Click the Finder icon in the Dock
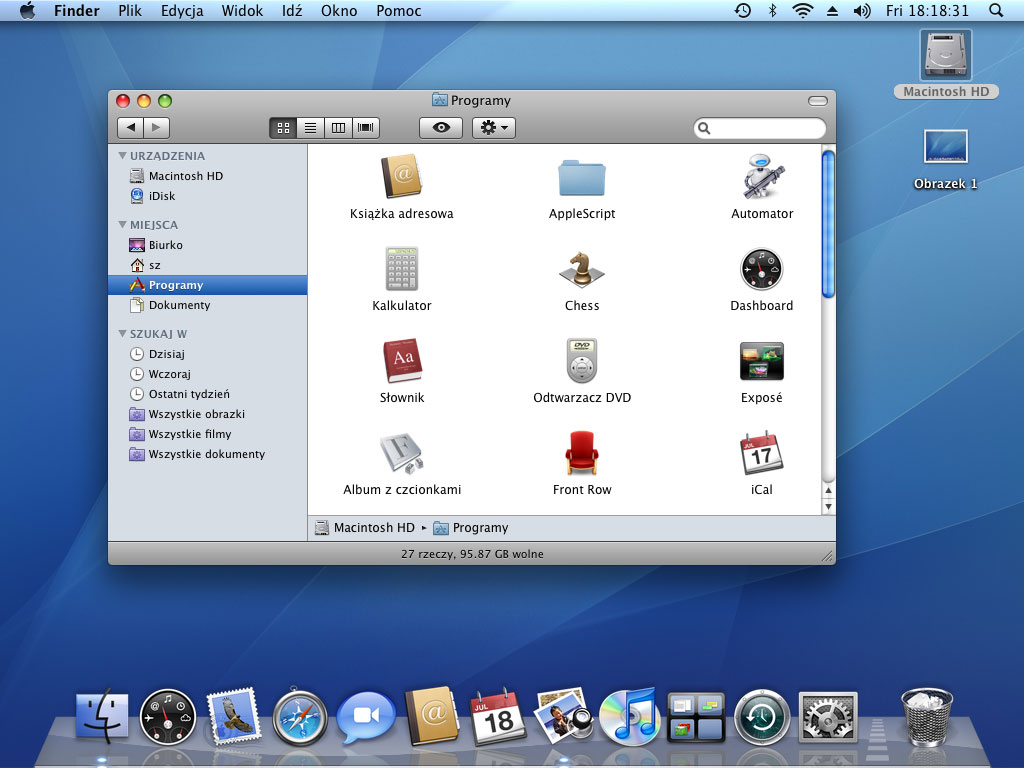 coord(102,716)
